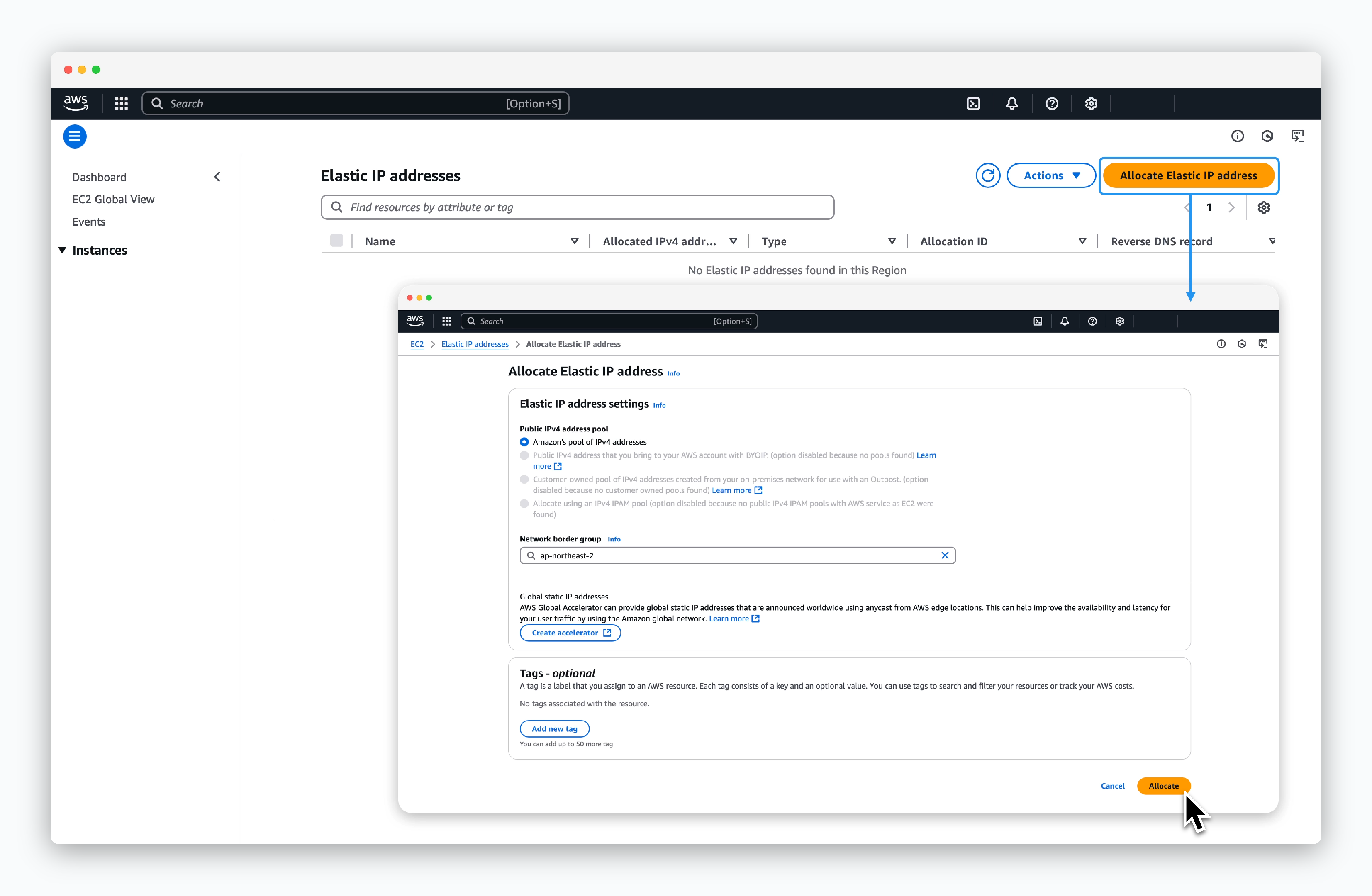Go to Elastic IP addresses breadcrumb link
The width and height of the screenshot is (1372, 896).
475,344
